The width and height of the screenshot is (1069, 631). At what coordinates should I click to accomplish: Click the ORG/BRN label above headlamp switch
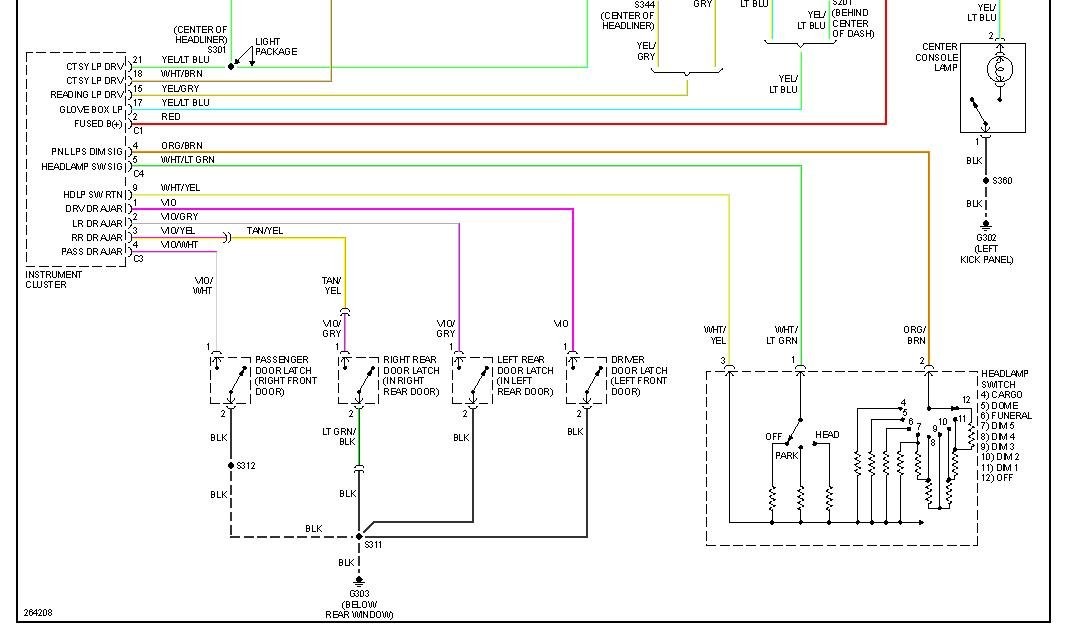tap(915, 335)
